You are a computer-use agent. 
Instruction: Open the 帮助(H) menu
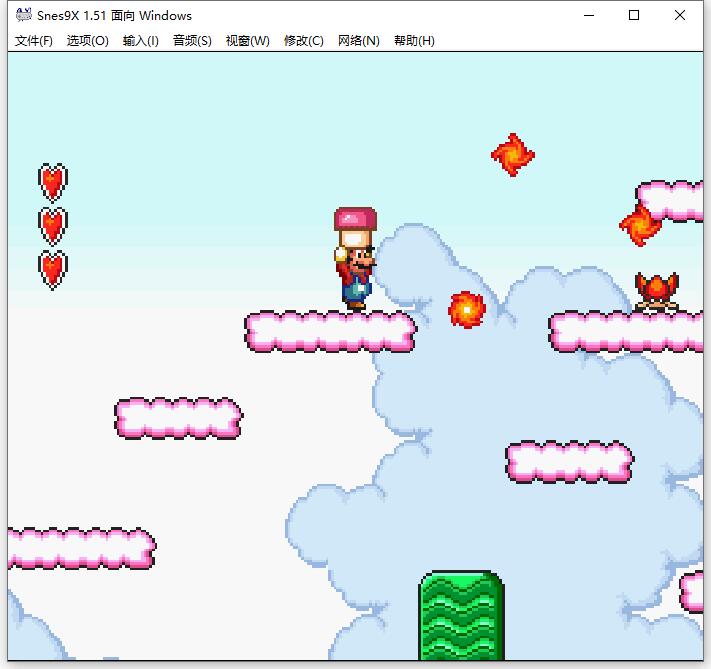(x=414, y=41)
